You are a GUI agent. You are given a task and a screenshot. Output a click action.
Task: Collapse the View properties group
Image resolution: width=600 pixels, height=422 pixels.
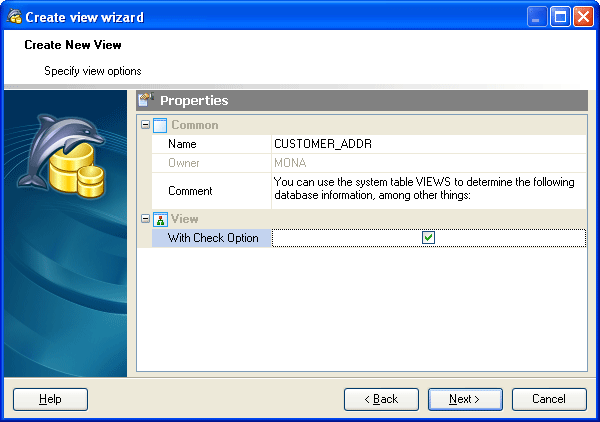pyautogui.click(x=146, y=219)
